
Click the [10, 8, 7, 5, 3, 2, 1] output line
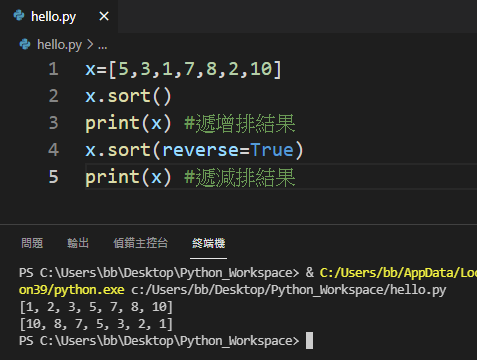(96, 324)
